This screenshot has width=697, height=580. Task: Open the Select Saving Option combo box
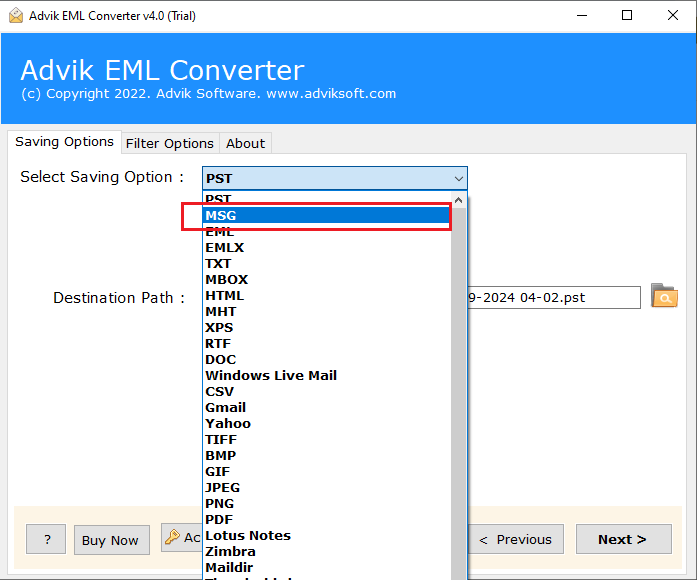(x=335, y=178)
